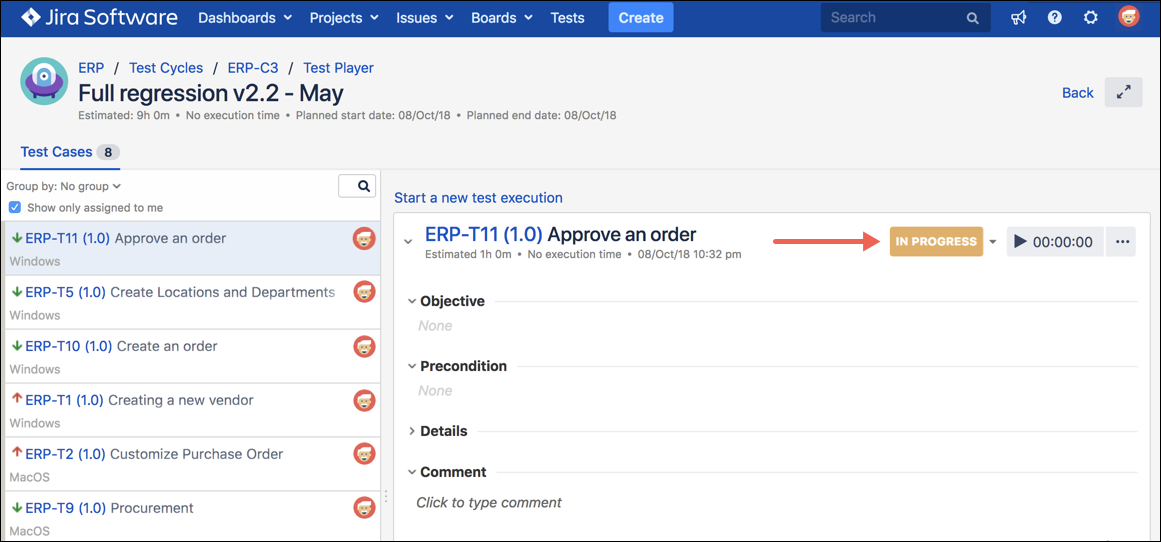Viewport: 1161px width, 542px height.
Task: Start the execution timer play button
Action: 1020,242
